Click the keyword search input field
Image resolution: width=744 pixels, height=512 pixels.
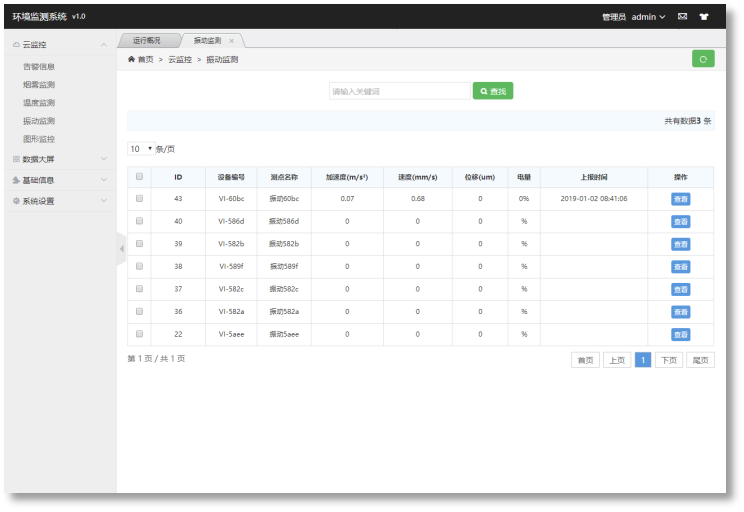coord(399,91)
